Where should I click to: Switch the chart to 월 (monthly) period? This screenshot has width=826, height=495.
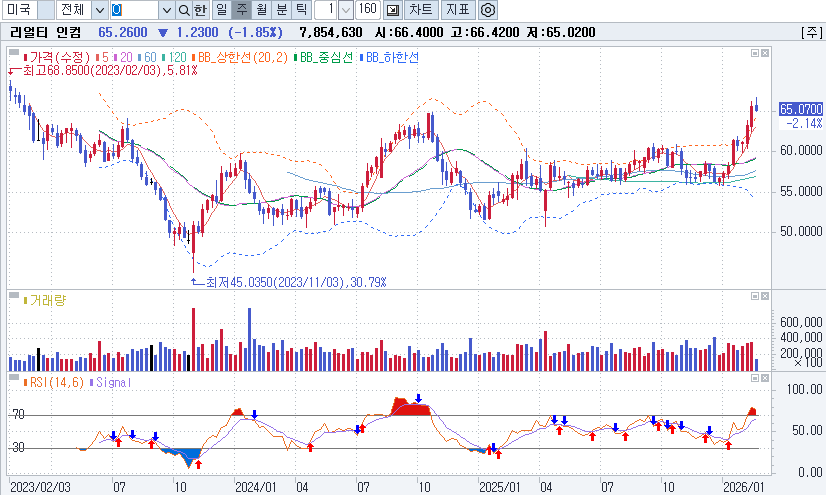[261, 10]
